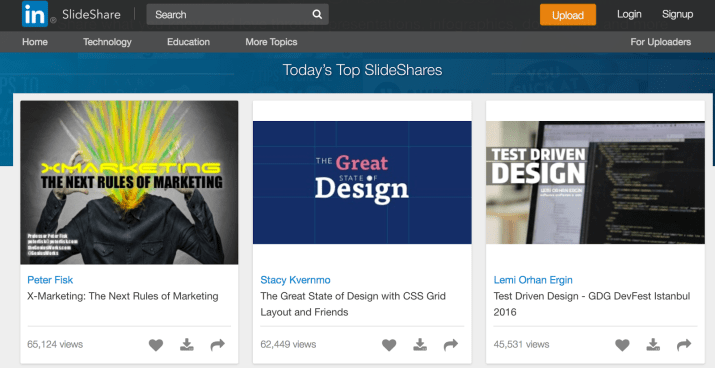715x368 pixels.
Task: Click the orange Upload button
Action: coord(568,15)
